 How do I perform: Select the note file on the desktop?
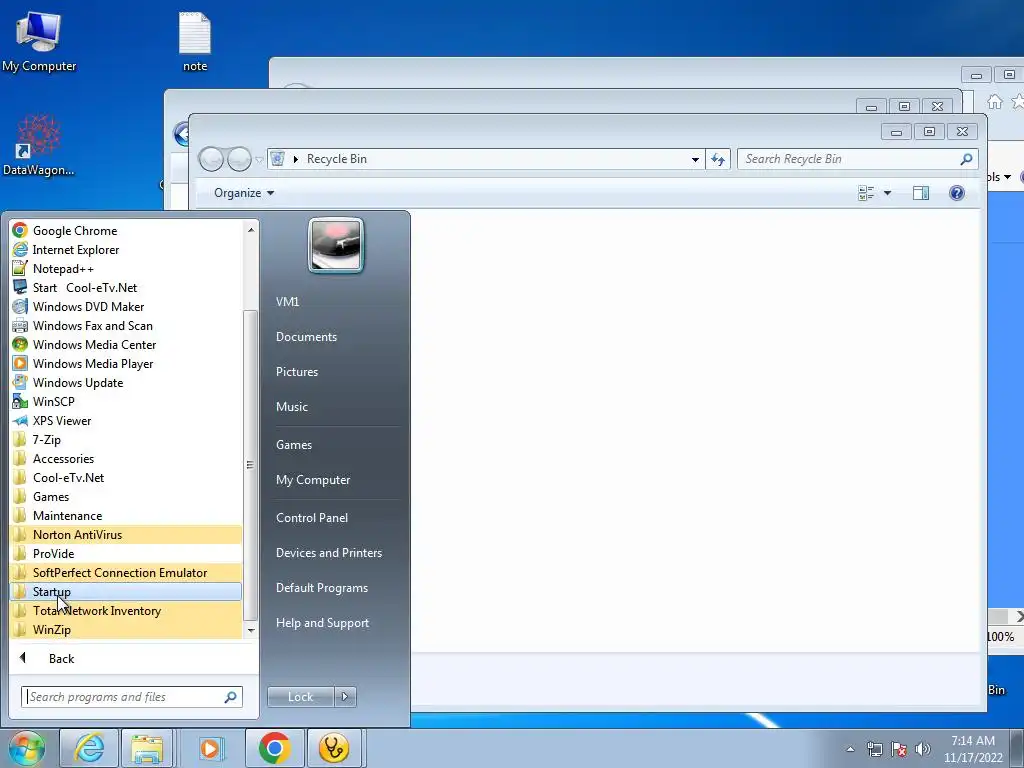click(195, 42)
